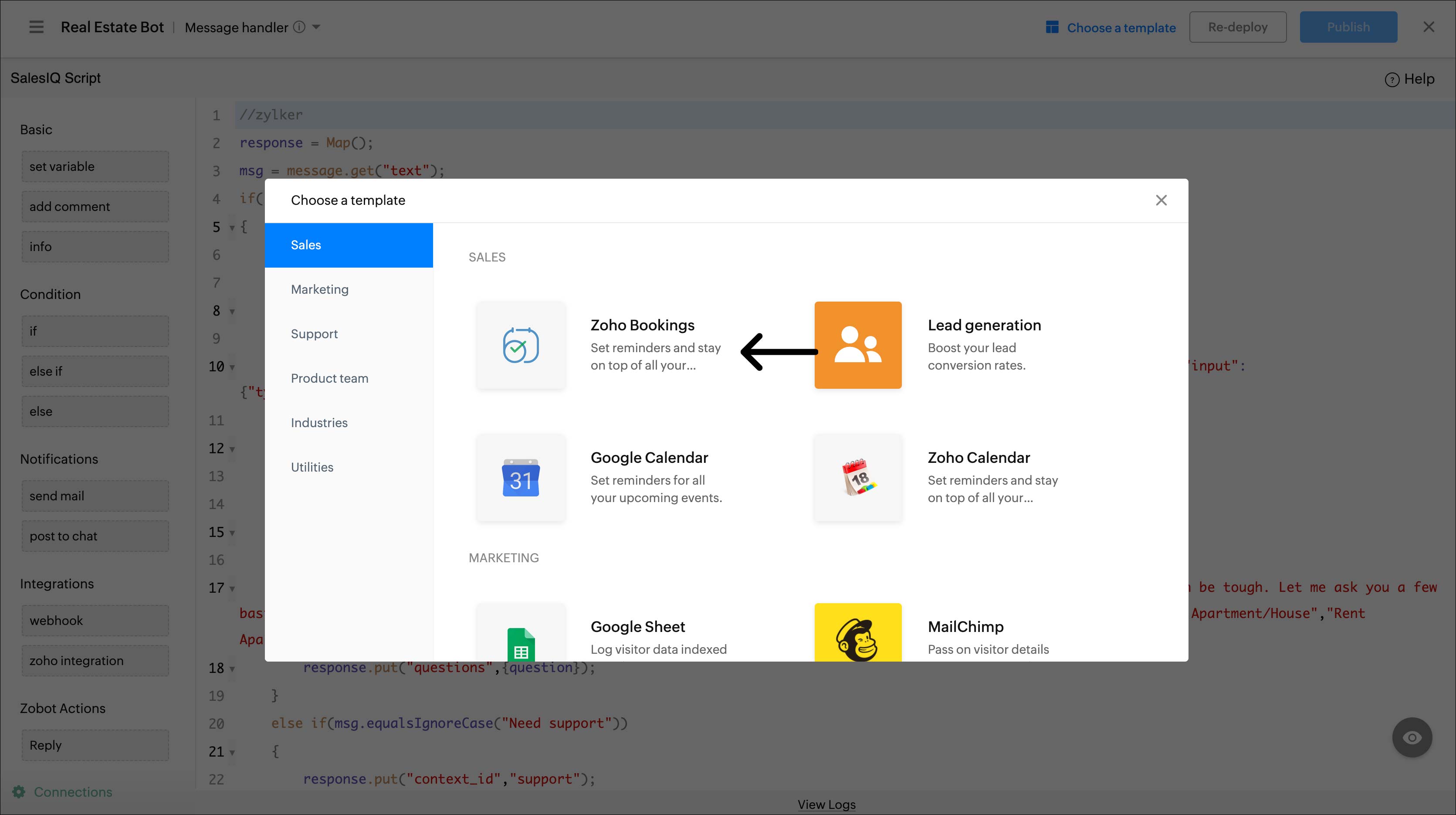Select the Zoho Bookings template icon
This screenshot has height=815, width=1456.
(521, 345)
